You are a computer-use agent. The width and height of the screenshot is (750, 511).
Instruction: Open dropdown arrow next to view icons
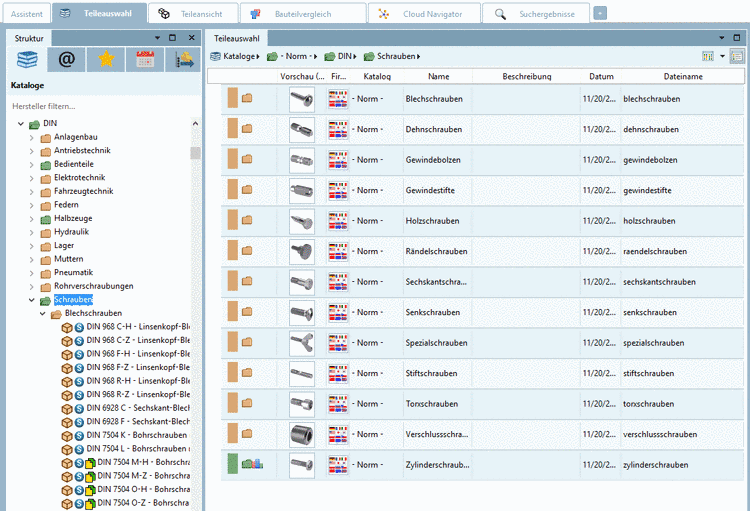(722, 56)
